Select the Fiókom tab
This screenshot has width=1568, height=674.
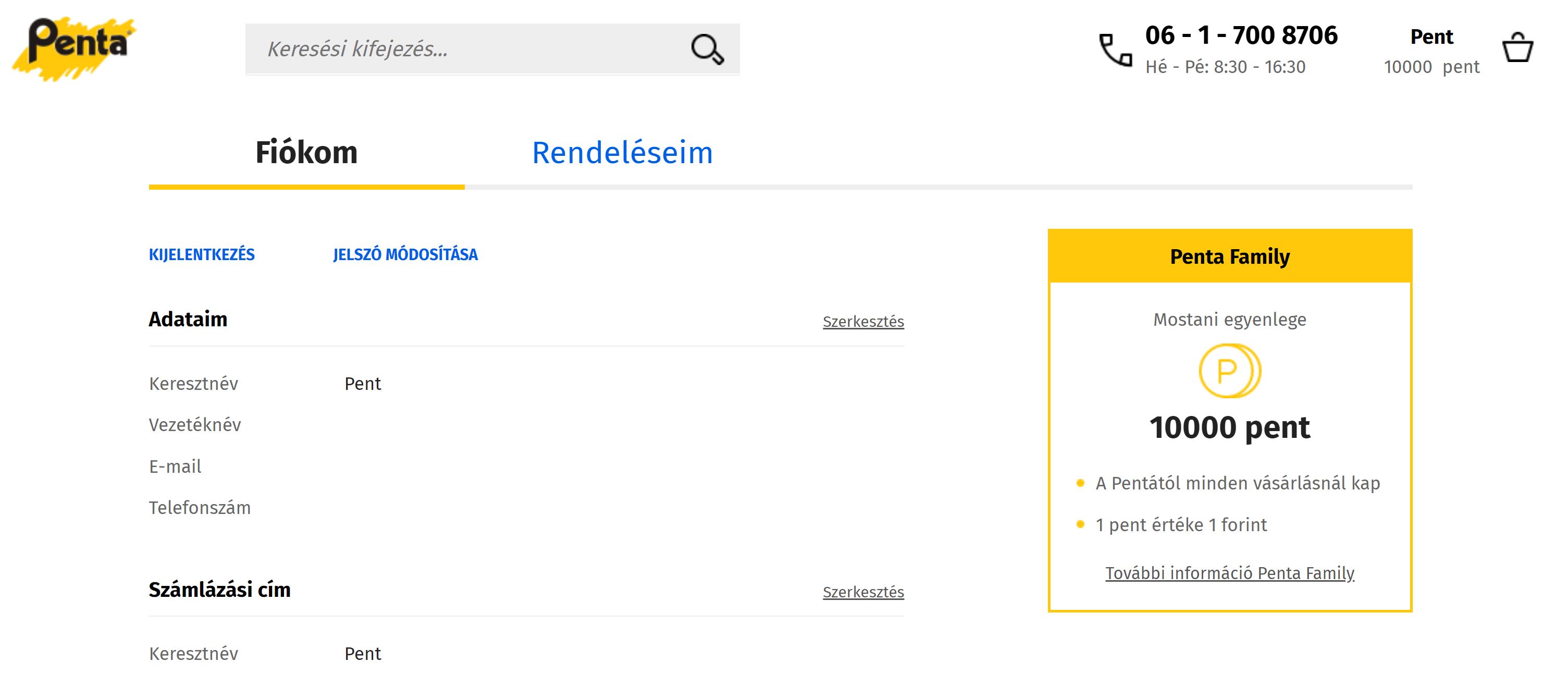[x=306, y=152]
